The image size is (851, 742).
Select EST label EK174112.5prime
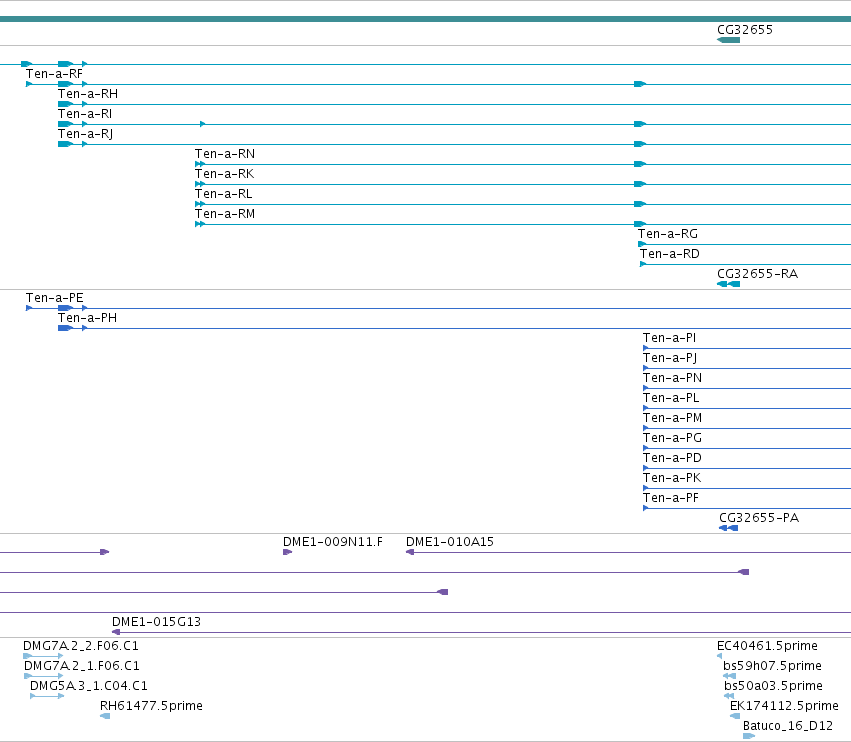click(784, 707)
